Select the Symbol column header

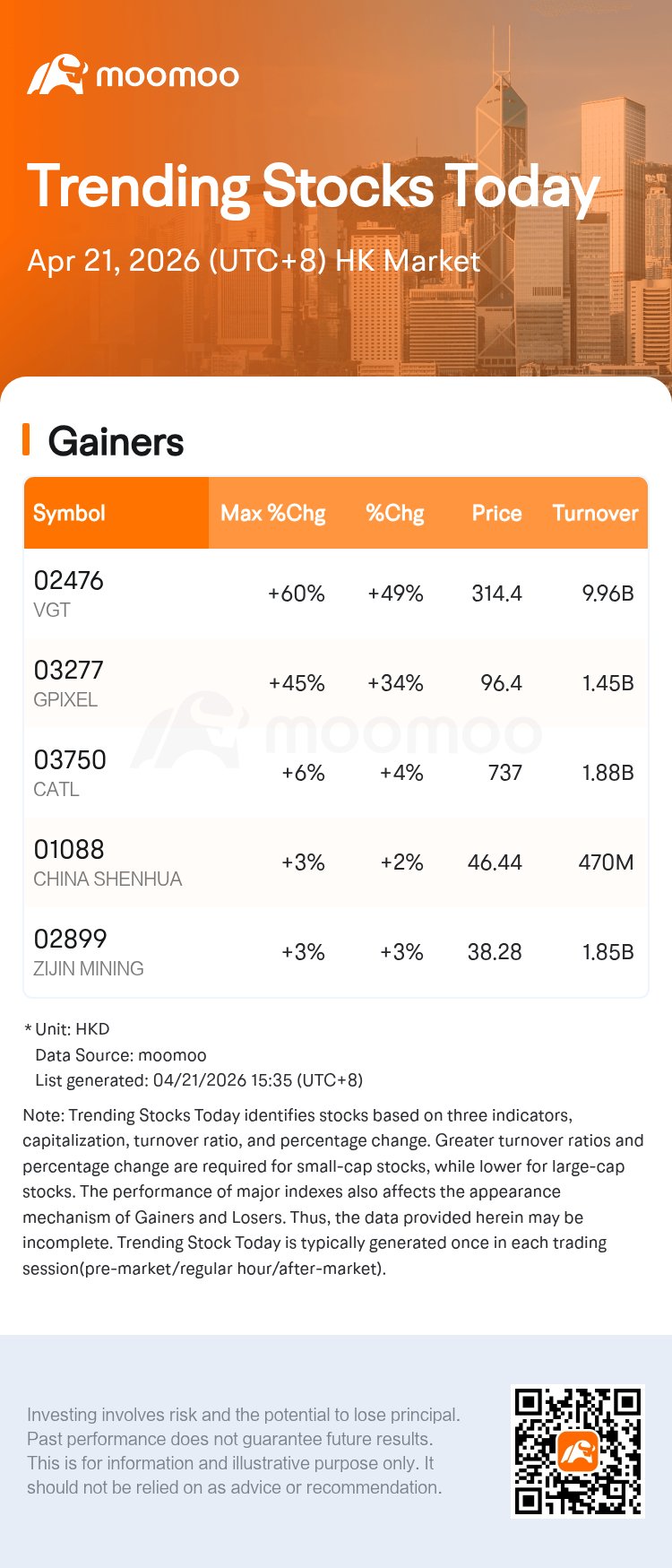(69, 513)
